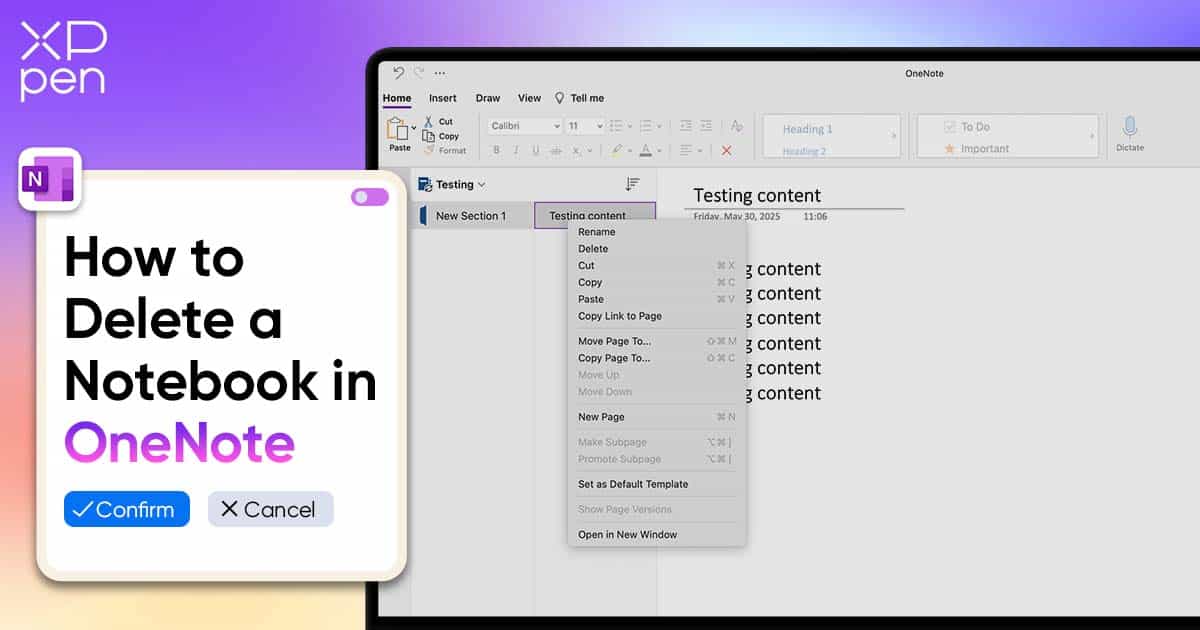The height and width of the screenshot is (630, 1200).
Task: Toggle Bold formatting
Action: [496, 151]
